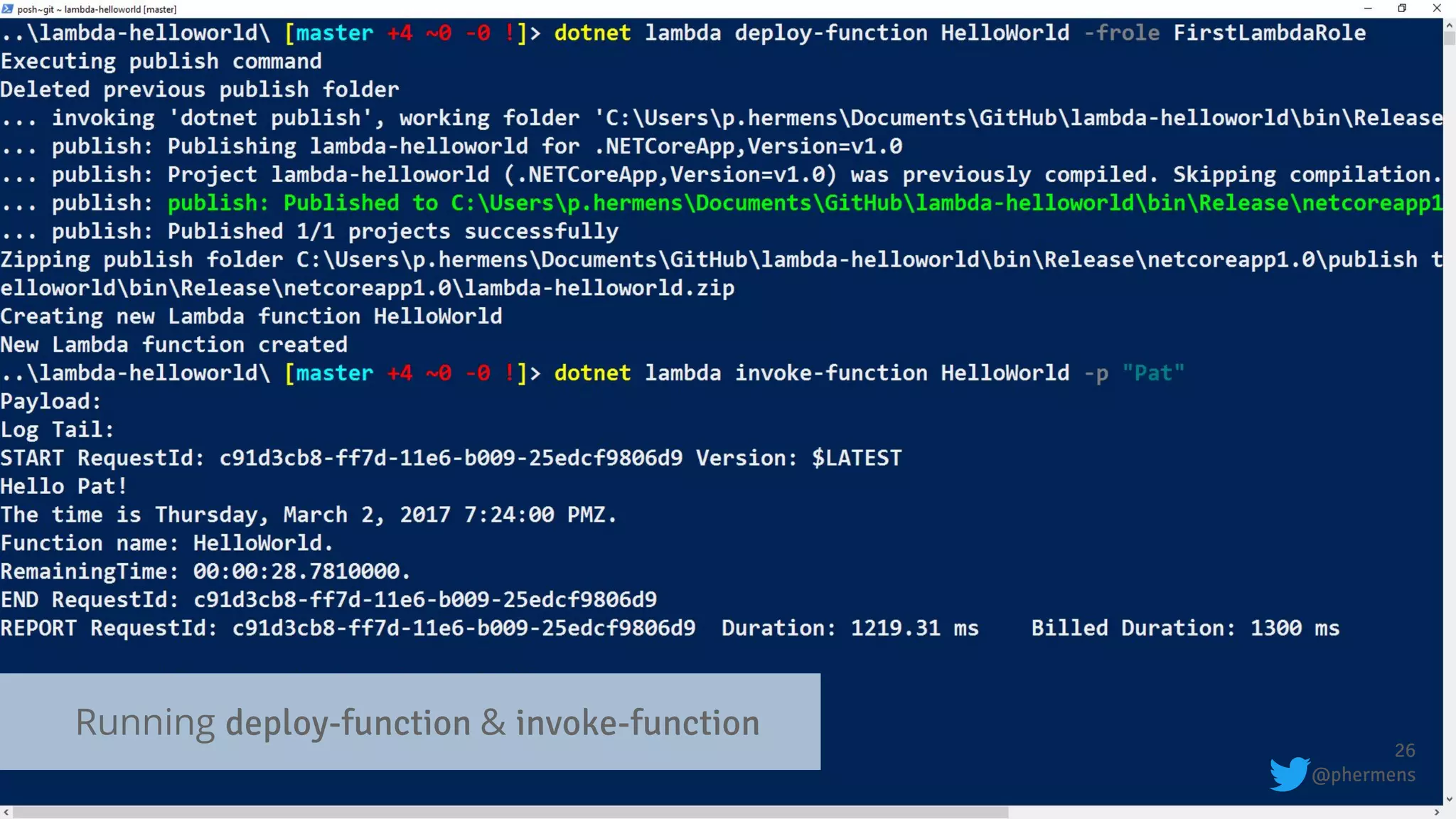The height and width of the screenshot is (819, 1456).
Task: Click the horizontal scrollbar right arrow
Action: (1437, 812)
